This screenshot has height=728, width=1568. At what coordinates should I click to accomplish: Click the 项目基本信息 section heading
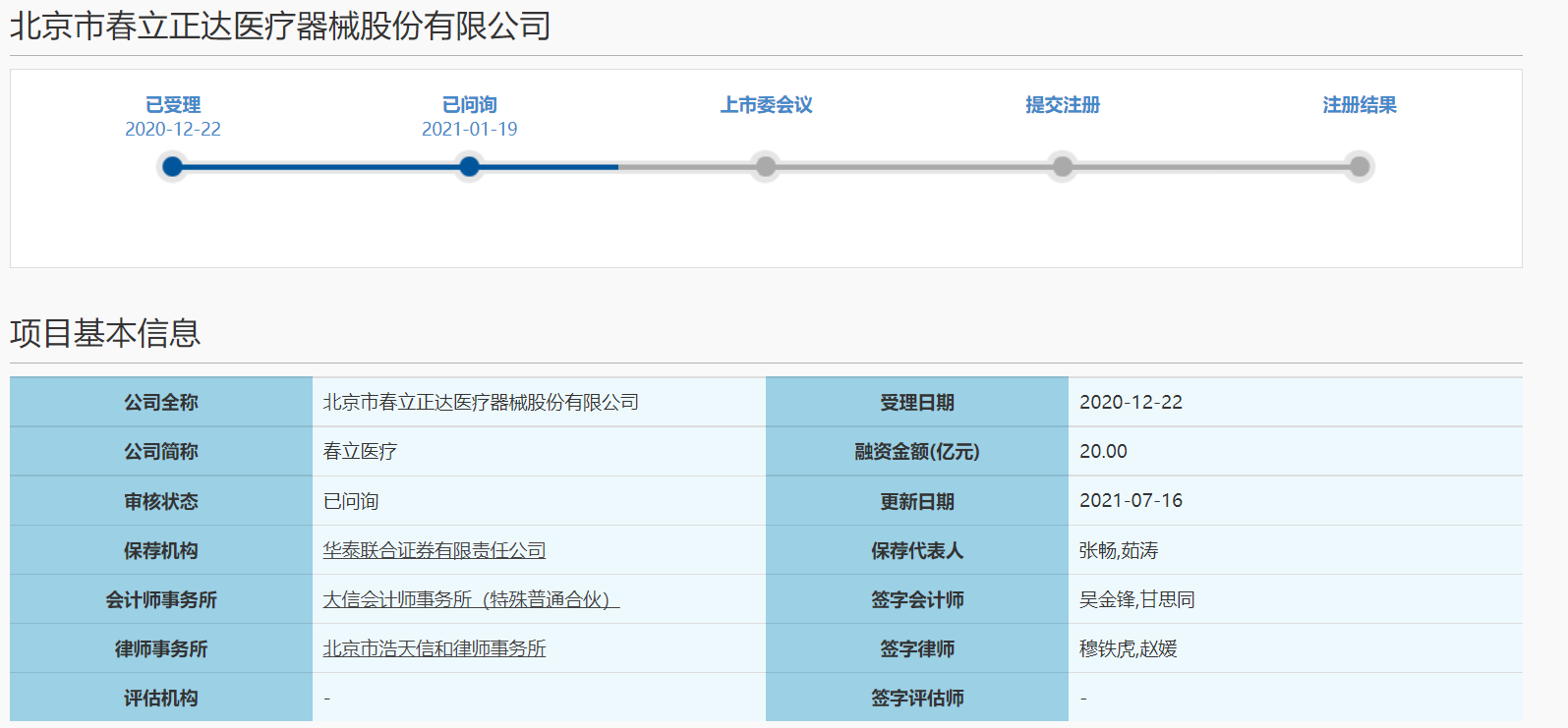[x=105, y=333]
